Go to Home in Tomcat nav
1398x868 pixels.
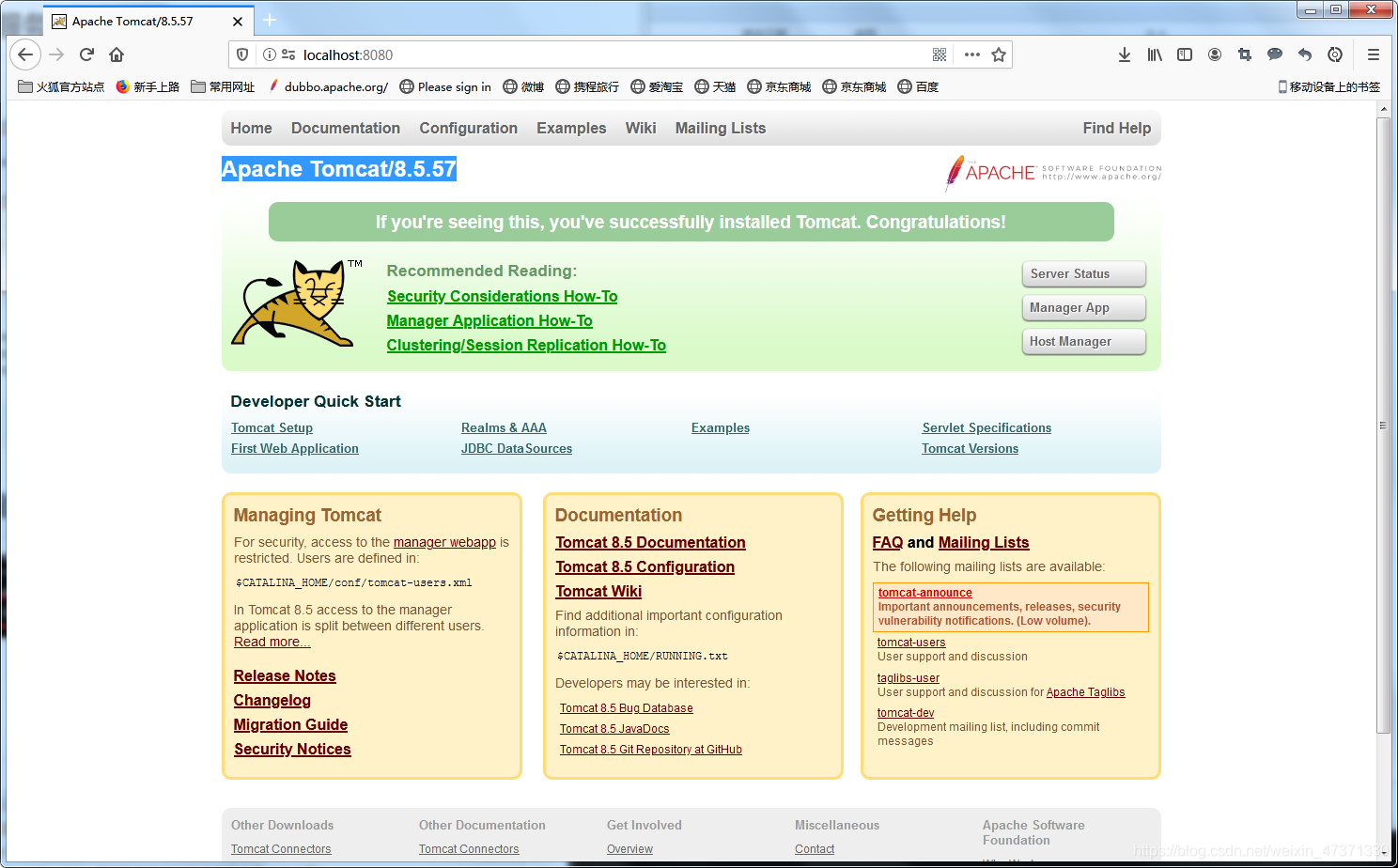point(251,128)
